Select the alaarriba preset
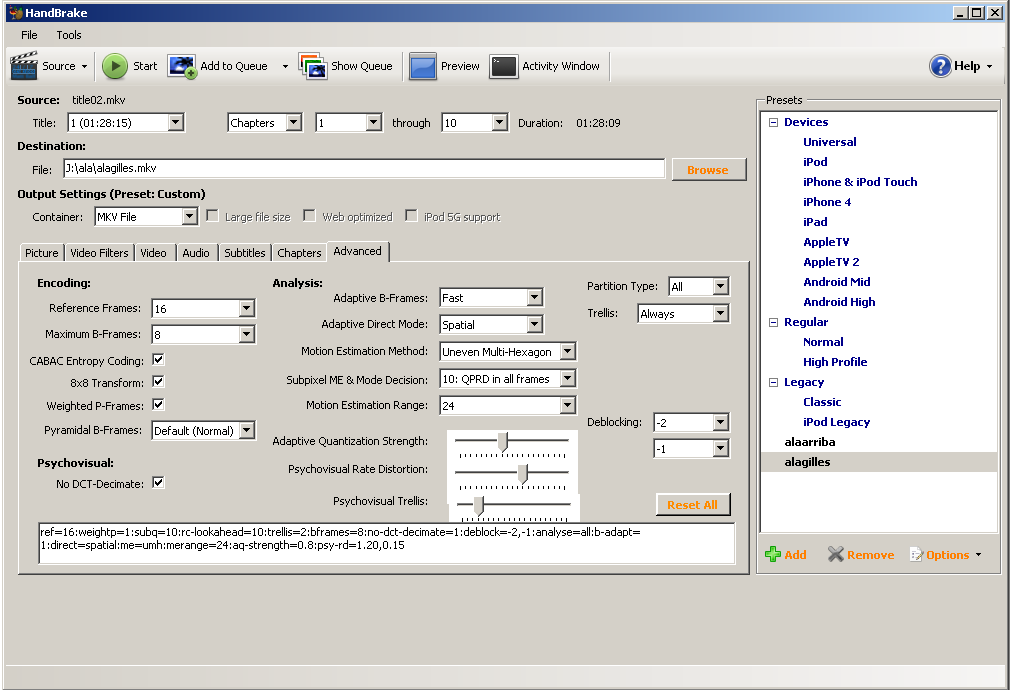This screenshot has height=690, width=1010. click(x=810, y=442)
